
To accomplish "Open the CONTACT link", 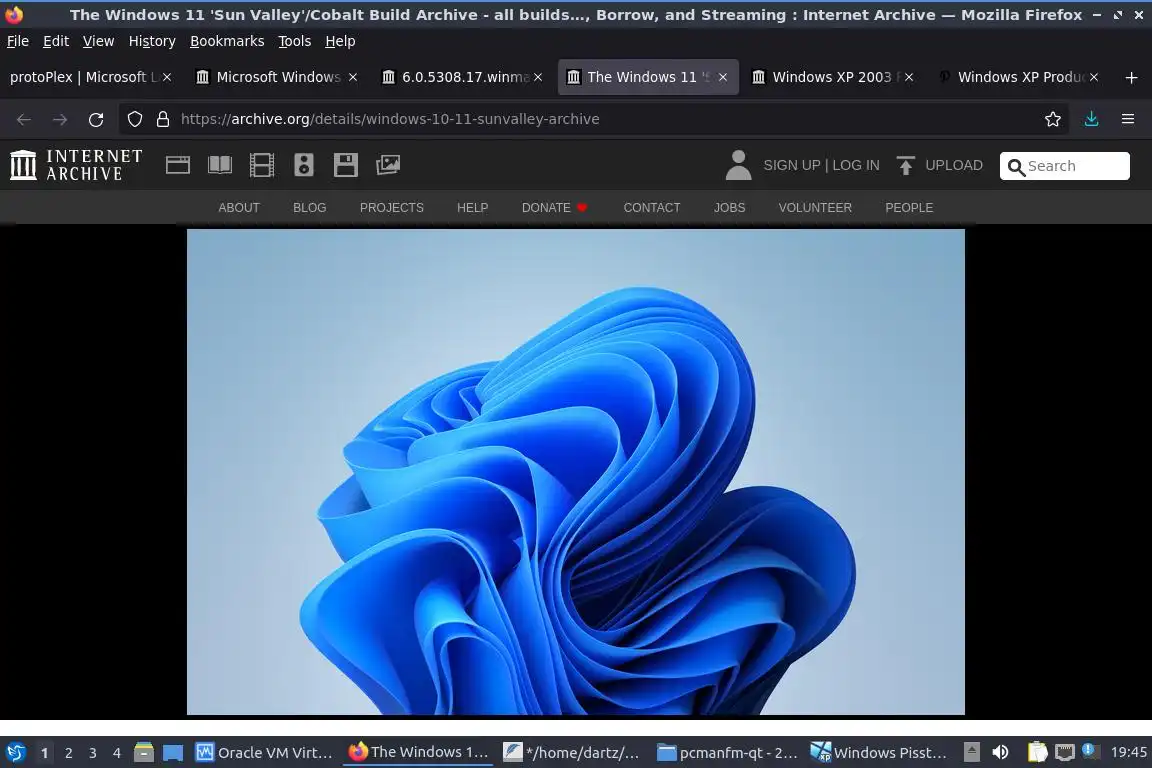I will [x=652, y=208].
